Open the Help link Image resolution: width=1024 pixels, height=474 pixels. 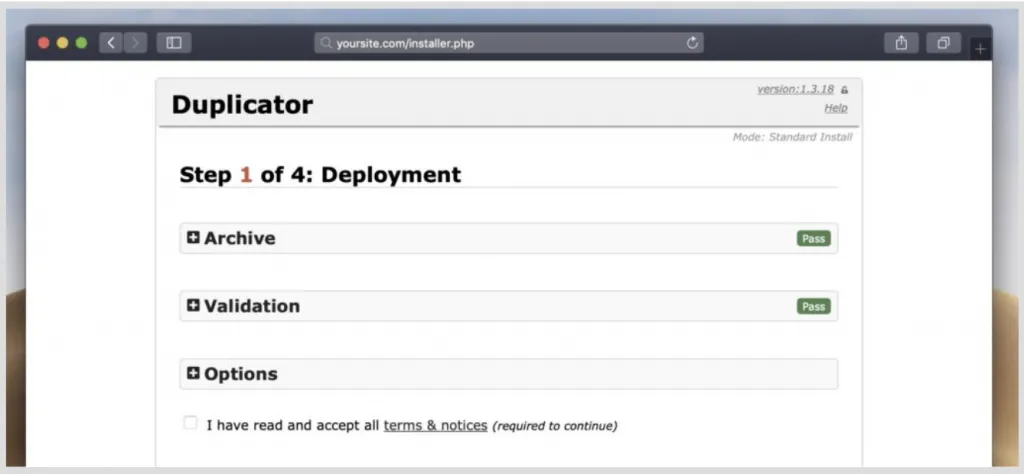click(x=835, y=108)
